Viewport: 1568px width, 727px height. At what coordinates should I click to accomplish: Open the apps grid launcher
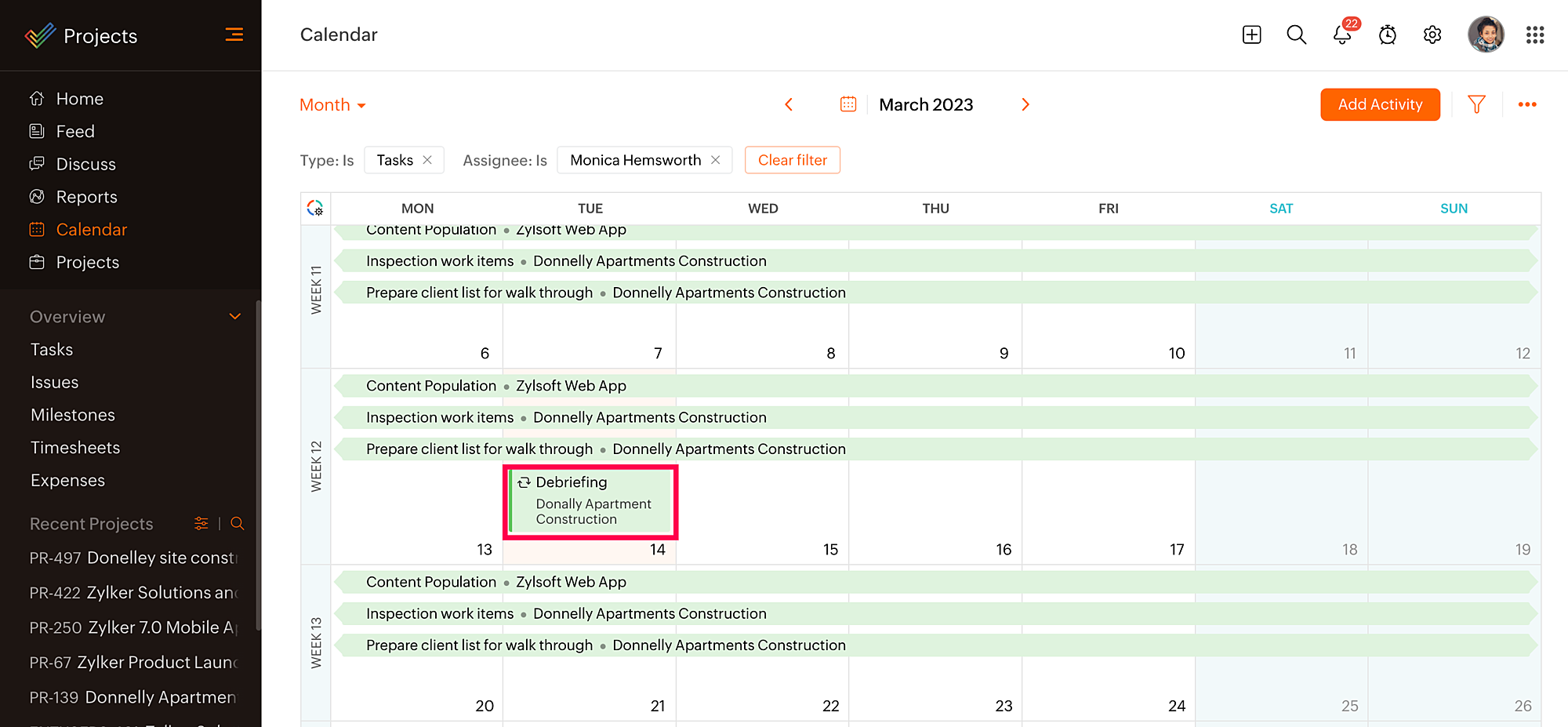click(1535, 35)
